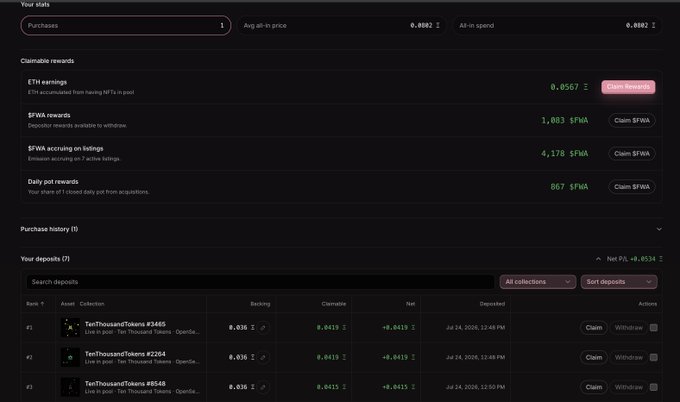The height and width of the screenshot is (402, 680).
Task: Tick the checkbox for TenThousandTokens #3465
Action: 654,327
